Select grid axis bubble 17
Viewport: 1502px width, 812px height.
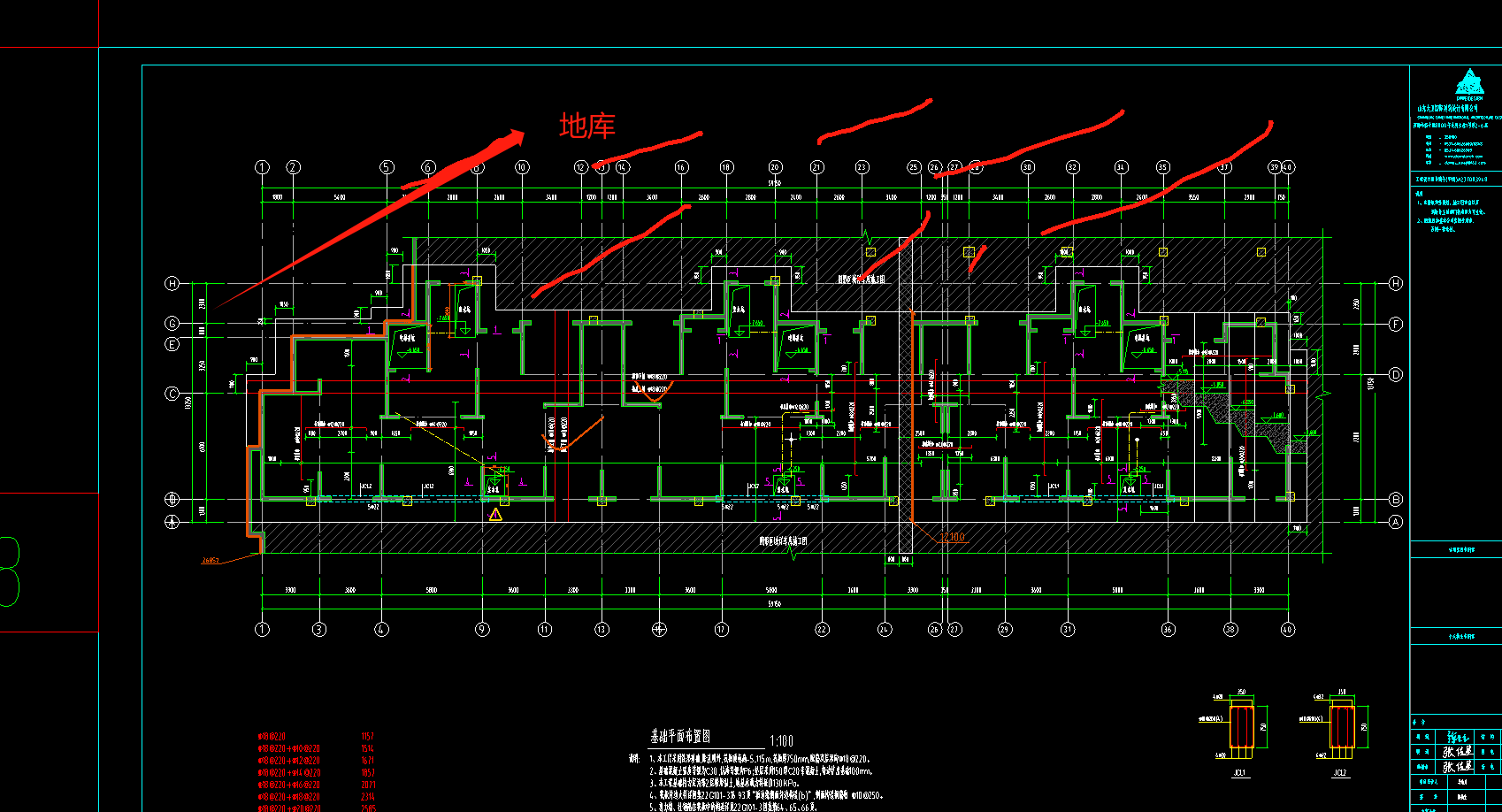[x=722, y=630]
